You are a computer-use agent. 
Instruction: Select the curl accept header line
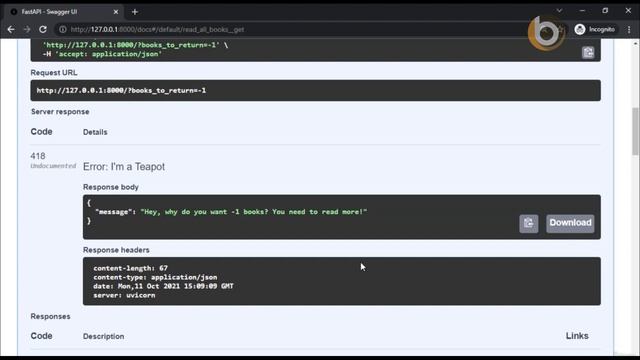102,54
